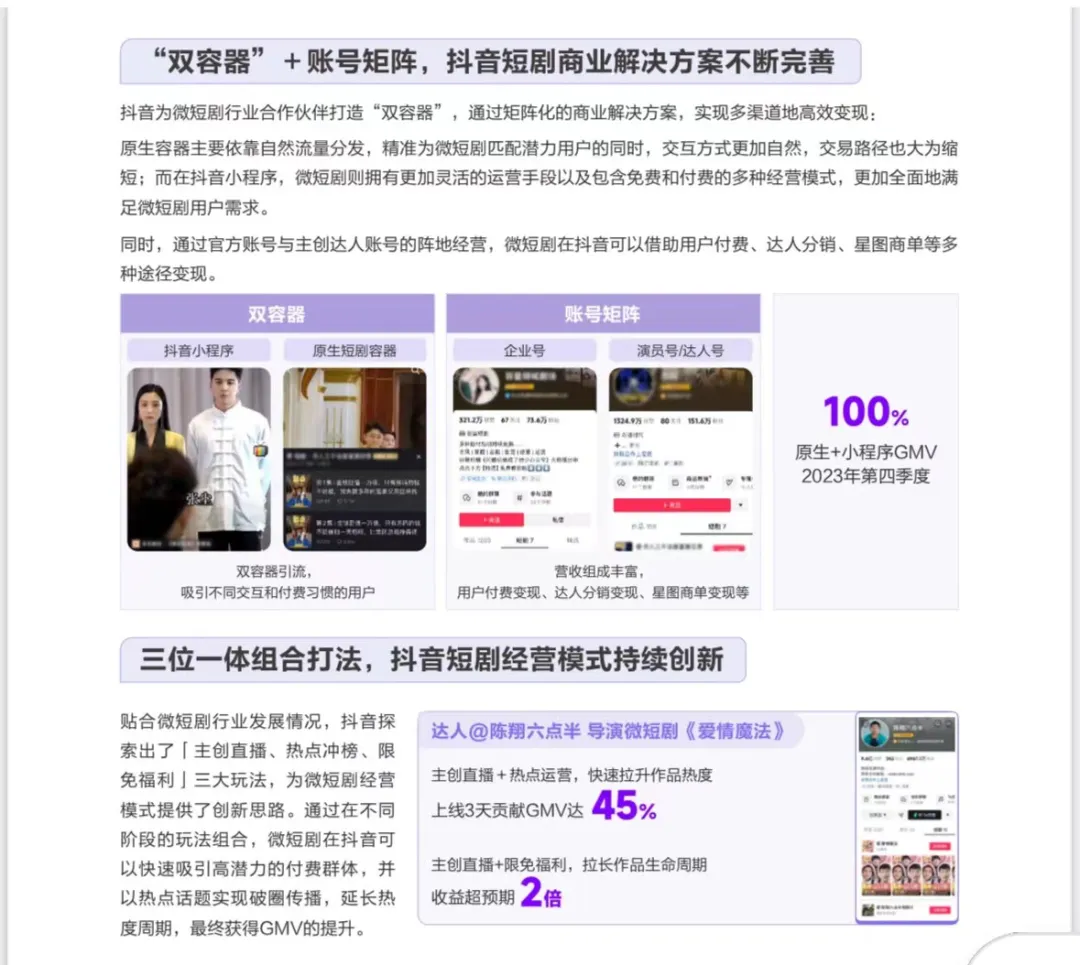Click the 演员号/达人号 label

[x=681, y=351]
